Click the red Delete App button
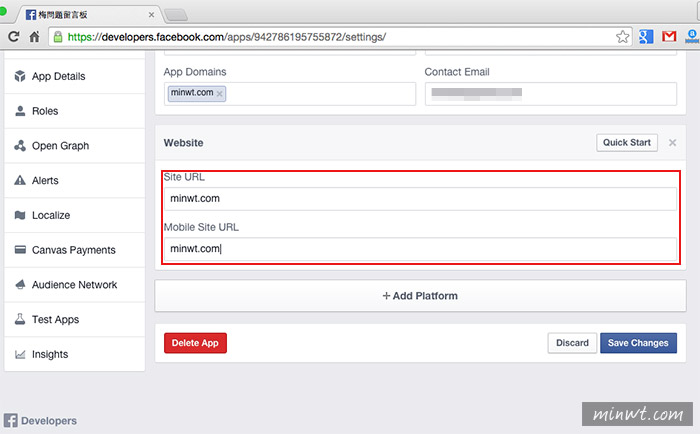 point(195,343)
